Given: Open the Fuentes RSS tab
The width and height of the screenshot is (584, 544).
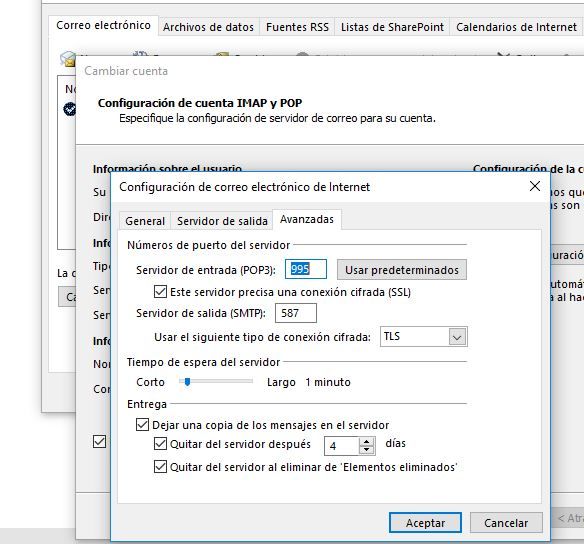Looking at the screenshot, I should (297, 27).
